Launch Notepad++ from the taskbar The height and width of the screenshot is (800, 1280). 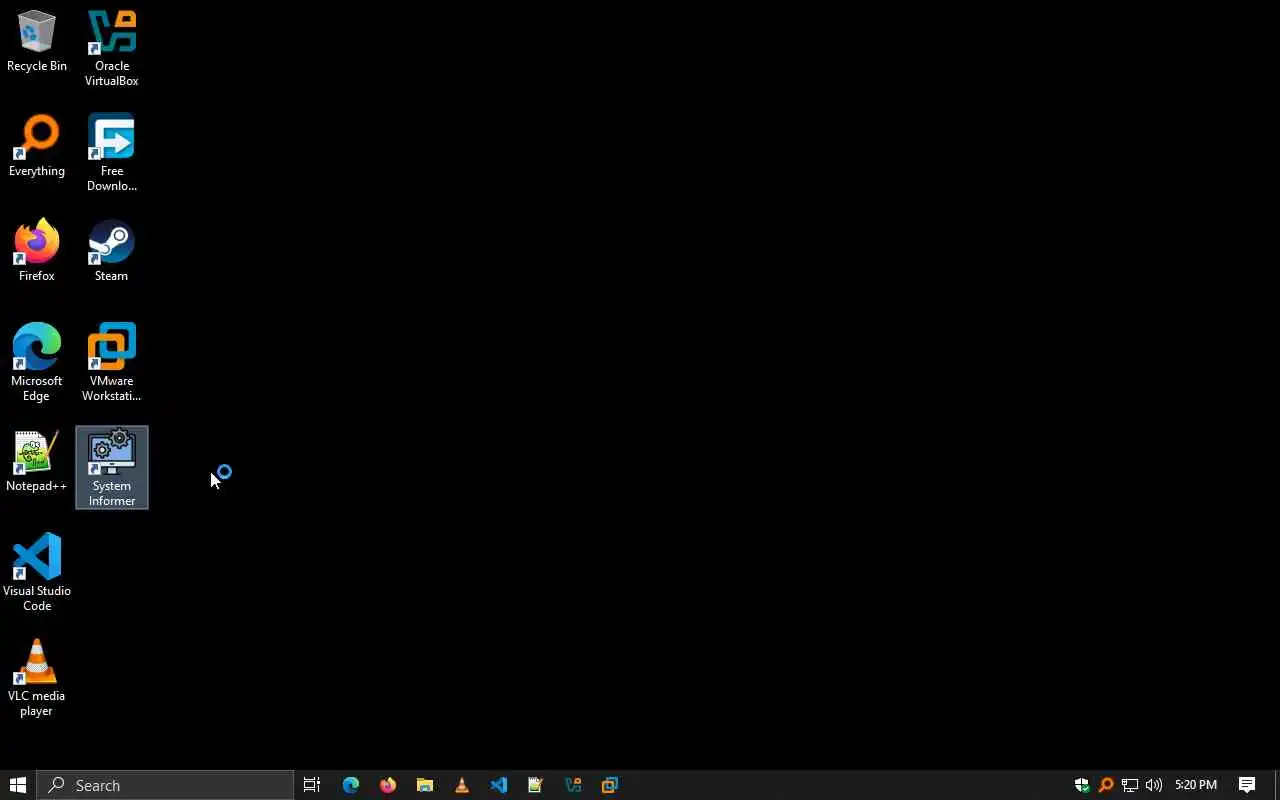pos(536,785)
